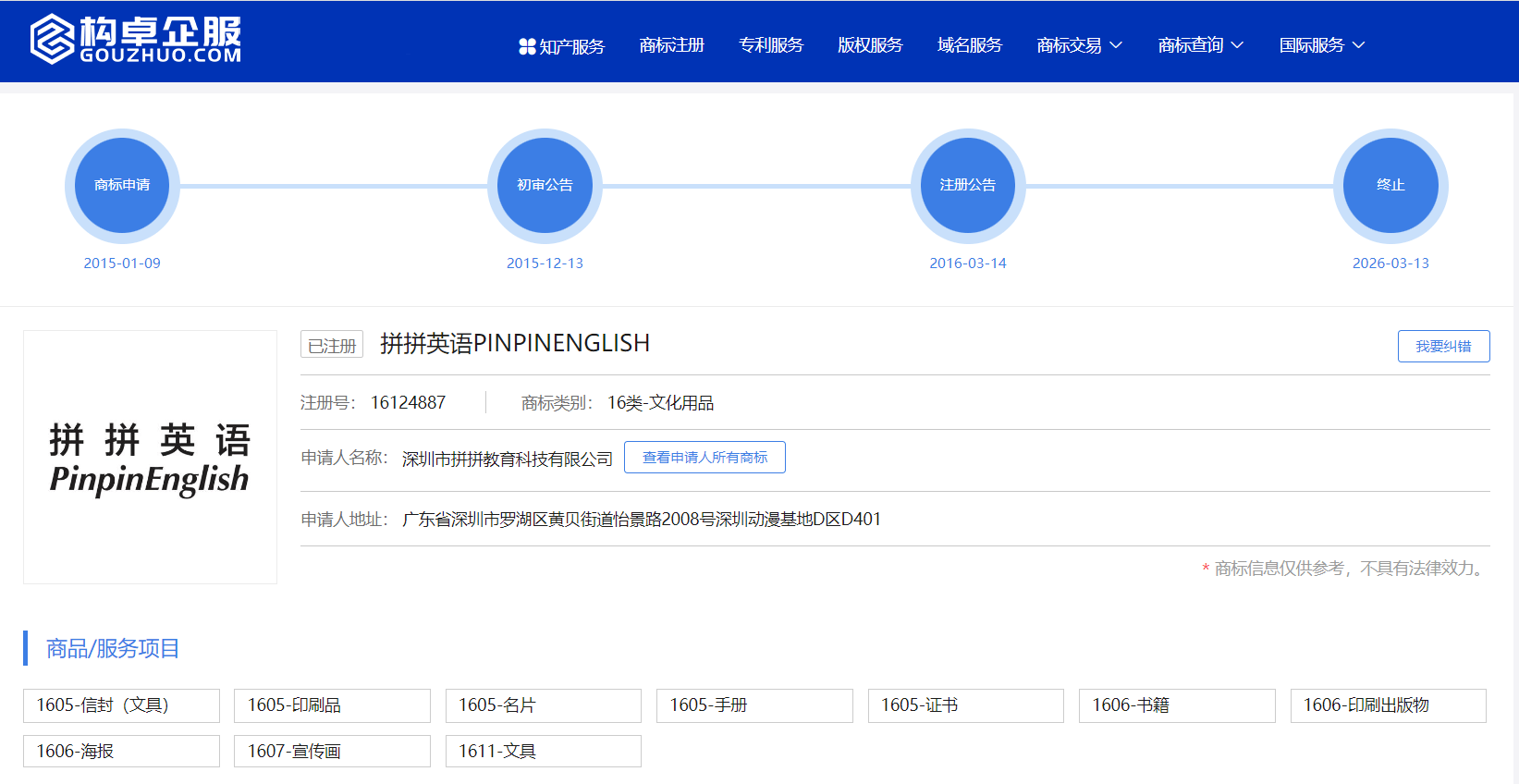The height and width of the screenshot is (784, 1519).
Task: Expand the 商标交易 dropdown arrow
Action: coord(1116,45)
